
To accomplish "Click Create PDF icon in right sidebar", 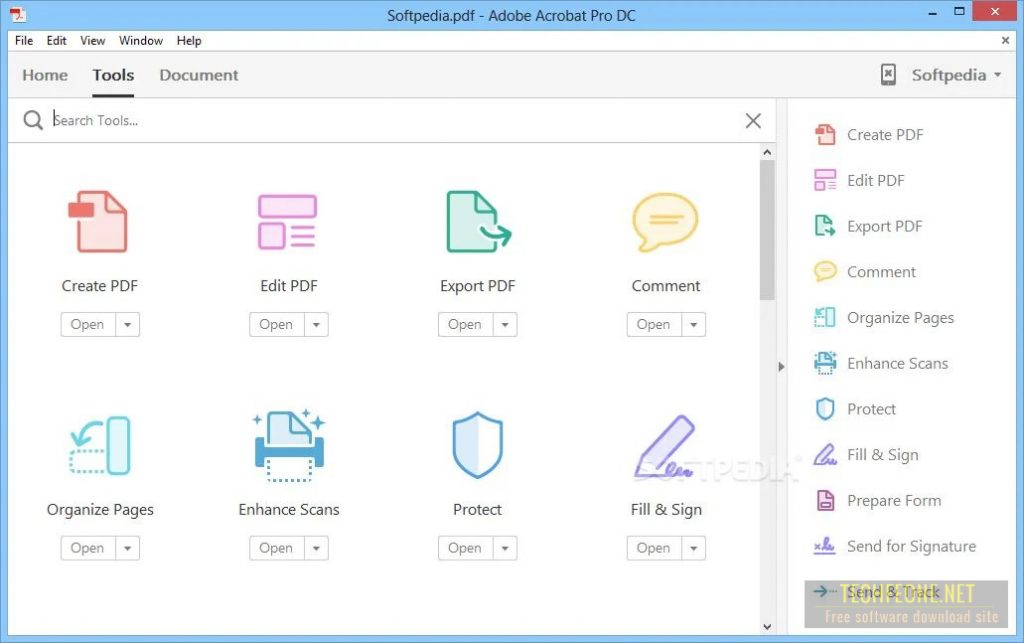I will [x=825, y=134].
